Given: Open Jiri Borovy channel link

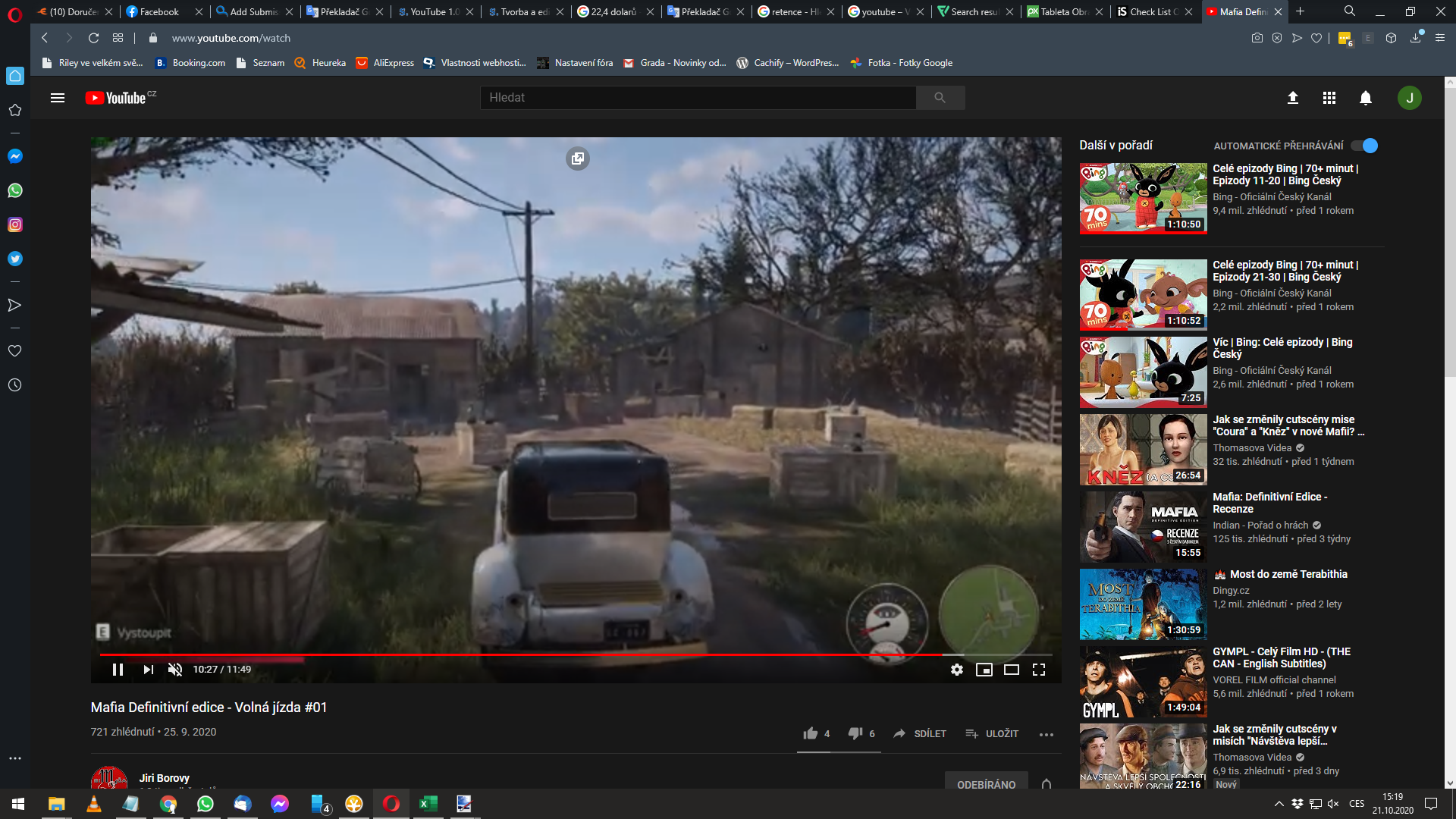Looking at the screenshot, I should point(165,778).
